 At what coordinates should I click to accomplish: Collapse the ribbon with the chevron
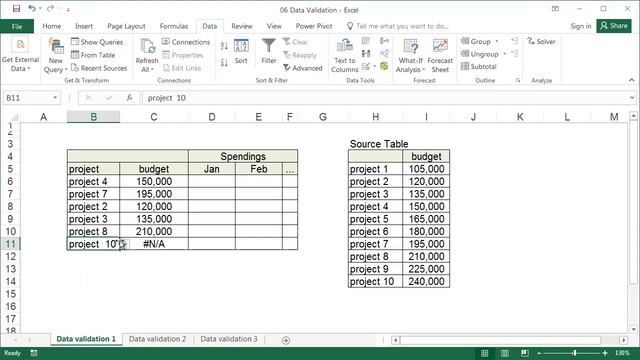(x=631, y=80)
